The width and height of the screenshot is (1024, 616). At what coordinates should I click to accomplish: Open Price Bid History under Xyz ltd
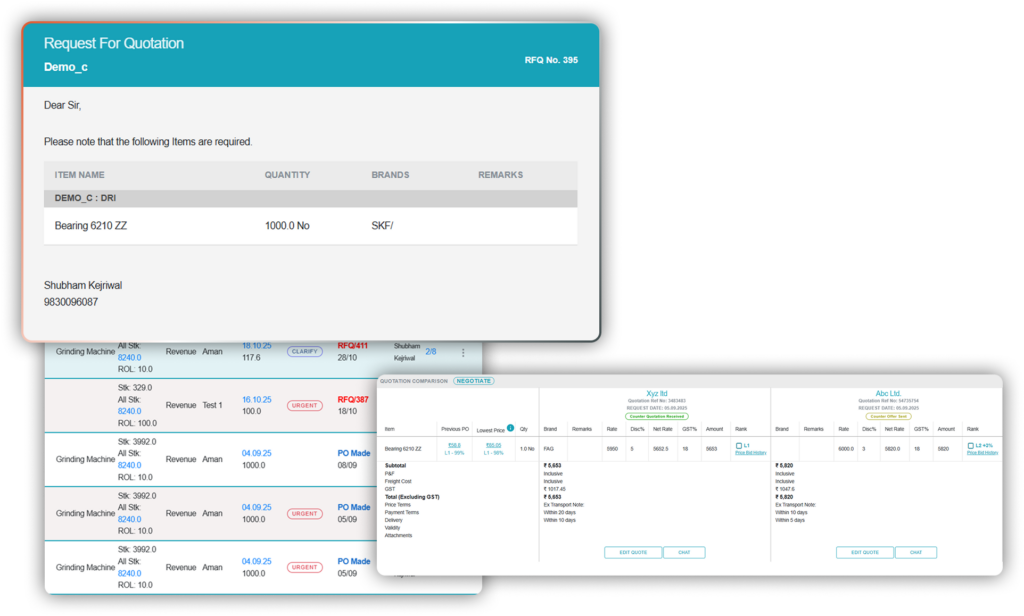tap(749, 453)
